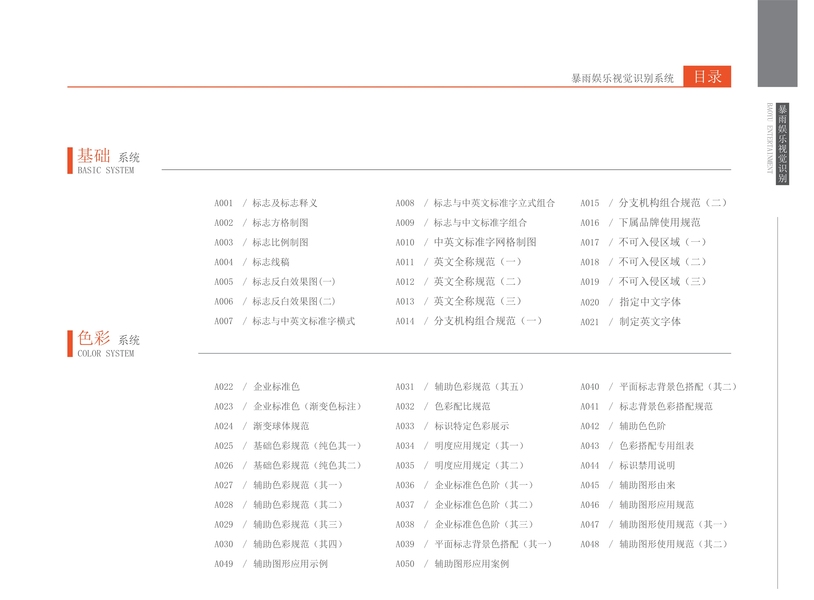
Task: Click entry A027 辅助色彩规范(其一)
Action: [278, 485]
